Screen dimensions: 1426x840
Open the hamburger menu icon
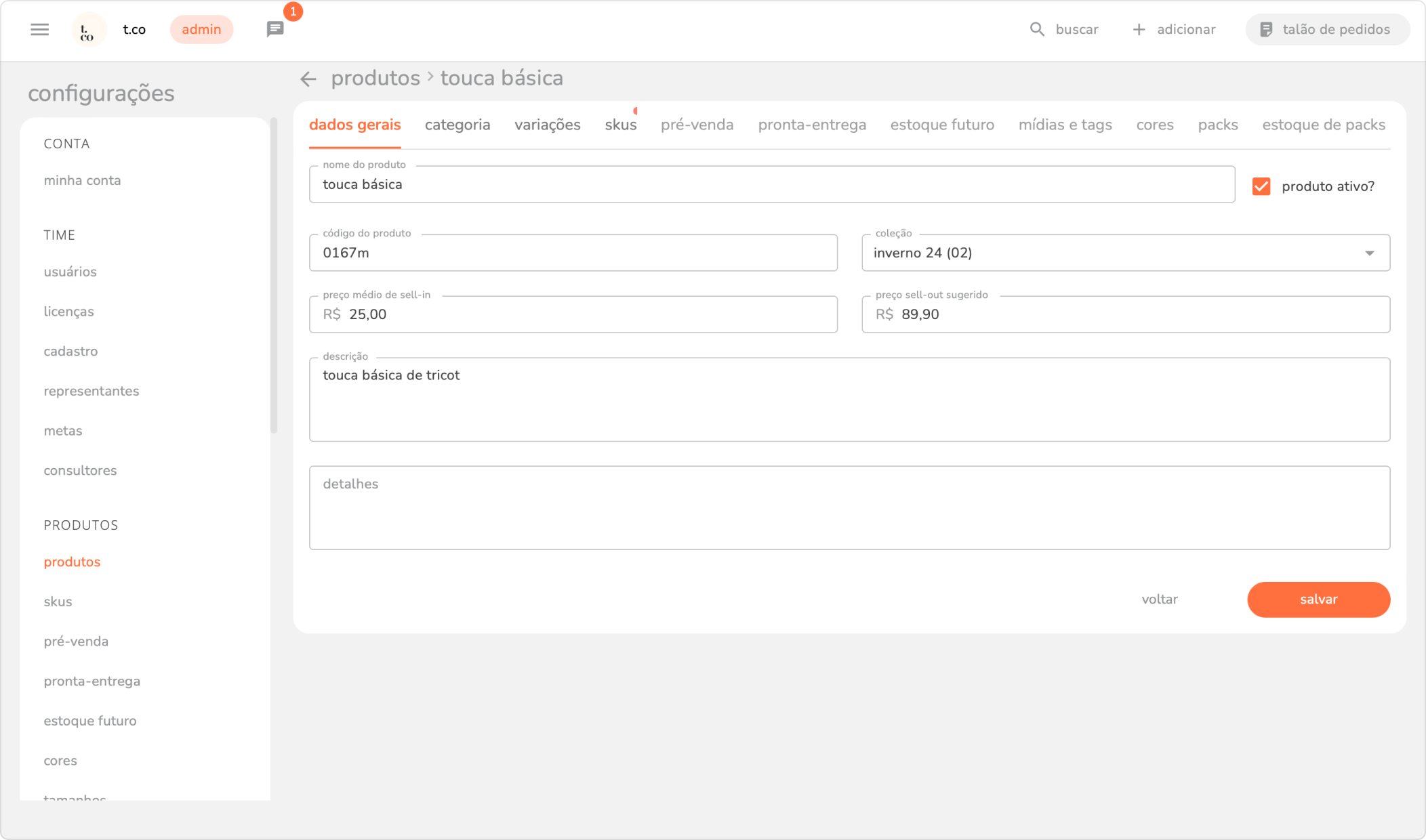point(40,30)
